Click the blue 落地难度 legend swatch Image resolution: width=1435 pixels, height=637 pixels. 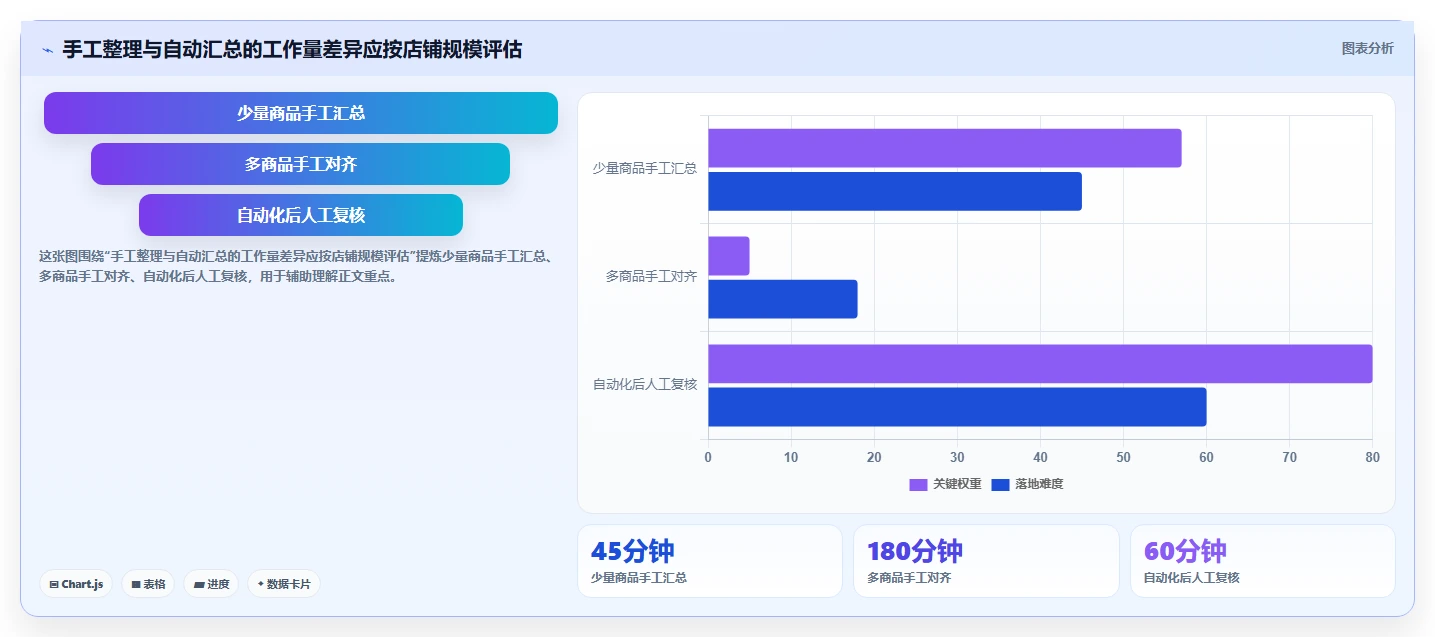coord(1000,485)
